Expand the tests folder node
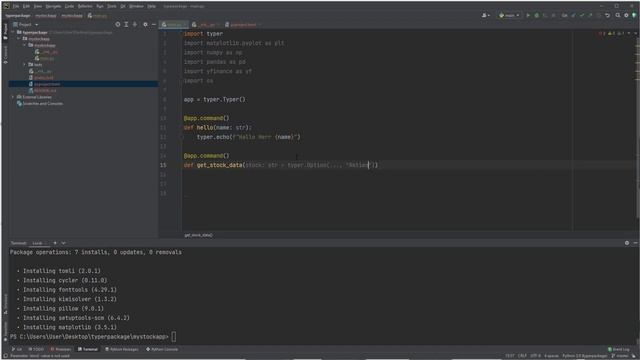Viewport: 640px width, 360px height. click(24, 64)
